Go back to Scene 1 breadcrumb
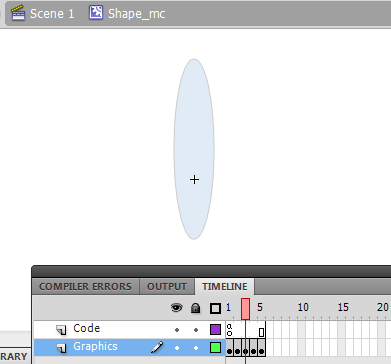 pos(52,14)
